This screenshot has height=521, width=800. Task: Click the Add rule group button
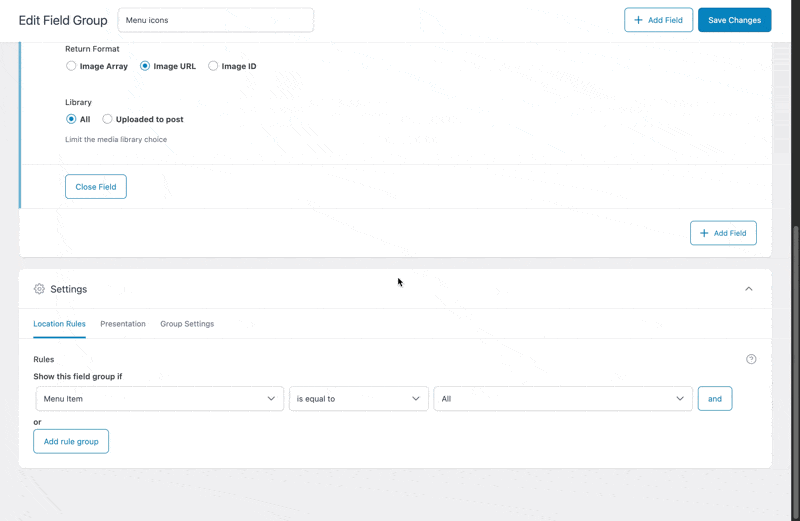pyautogui.click(x=71, y=441)
